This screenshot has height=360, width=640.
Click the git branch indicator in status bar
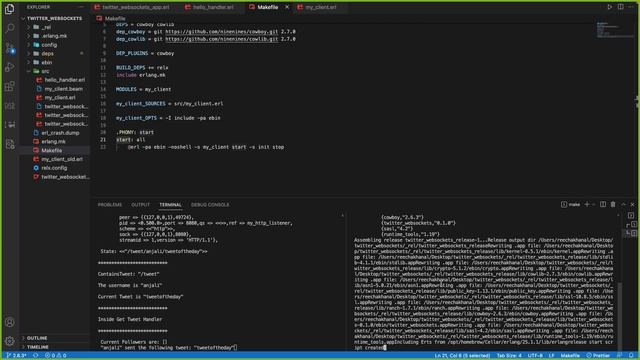click(x=16, y=356)
